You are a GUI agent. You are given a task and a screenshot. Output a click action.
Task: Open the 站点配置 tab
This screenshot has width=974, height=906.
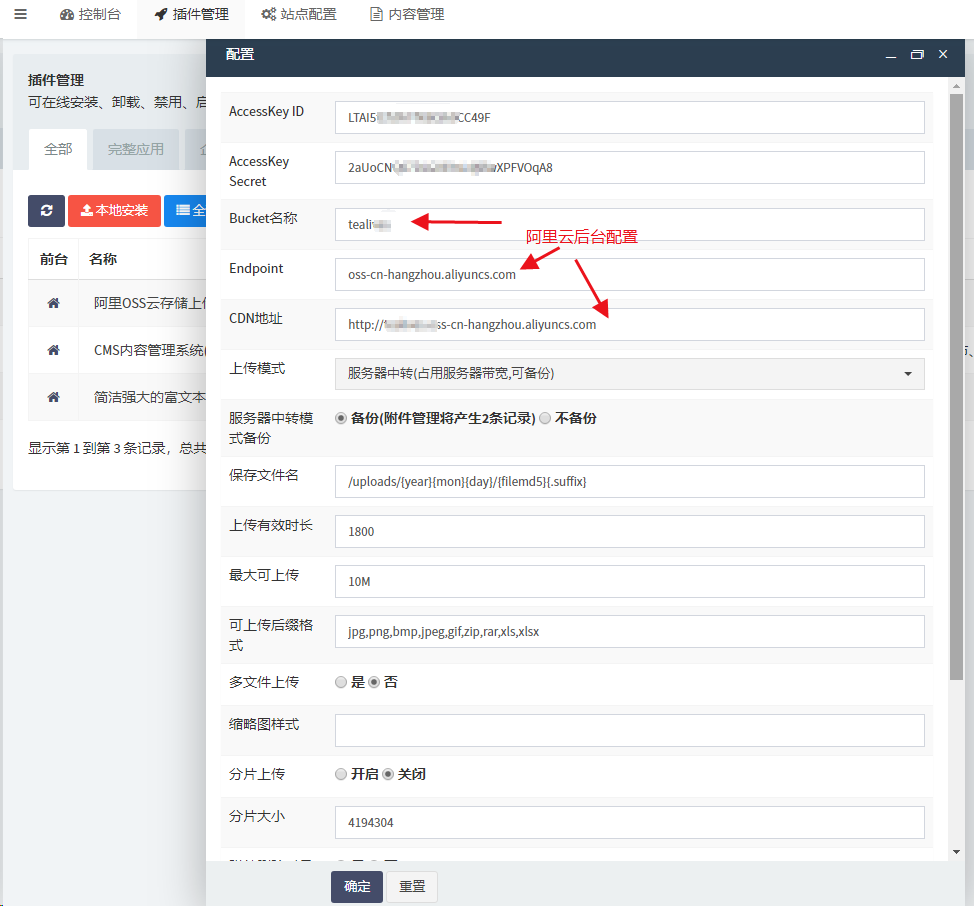click(299, 14)
